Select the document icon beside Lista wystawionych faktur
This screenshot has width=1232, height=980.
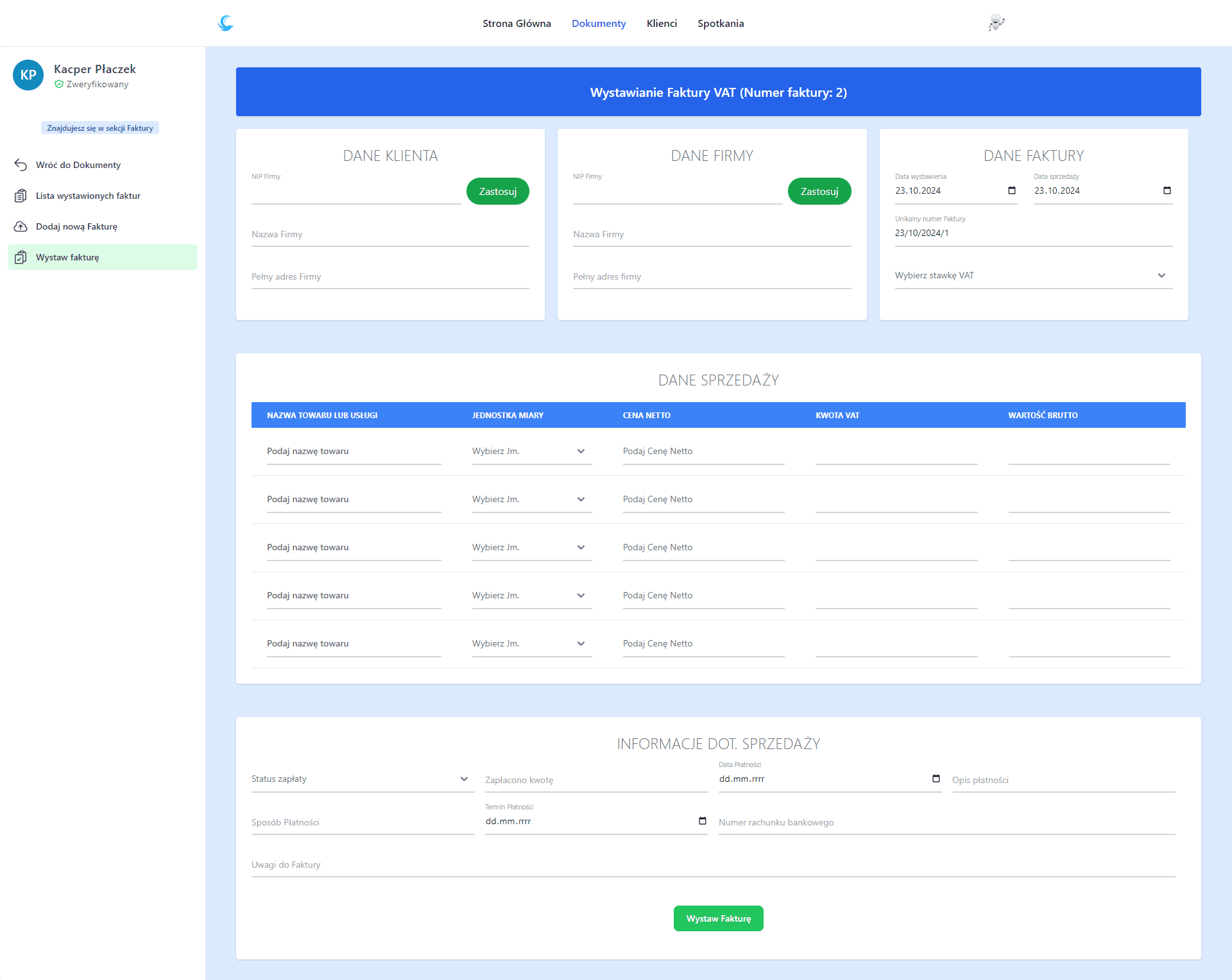point(21,195)
